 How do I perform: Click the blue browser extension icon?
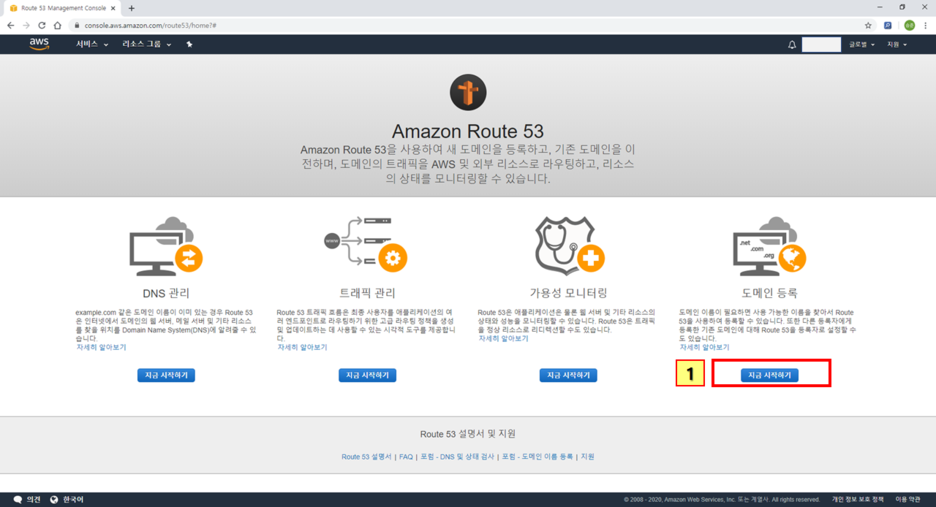(x=888, y=25)
